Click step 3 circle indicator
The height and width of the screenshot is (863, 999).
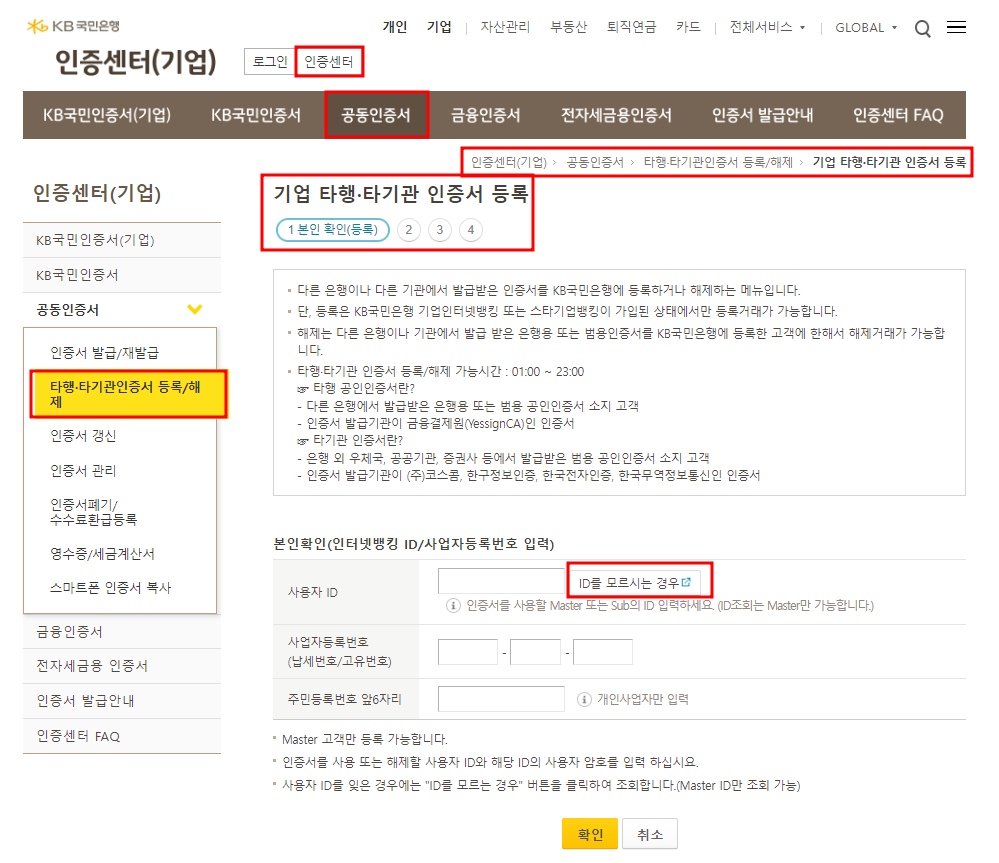[x=440, y=230]
